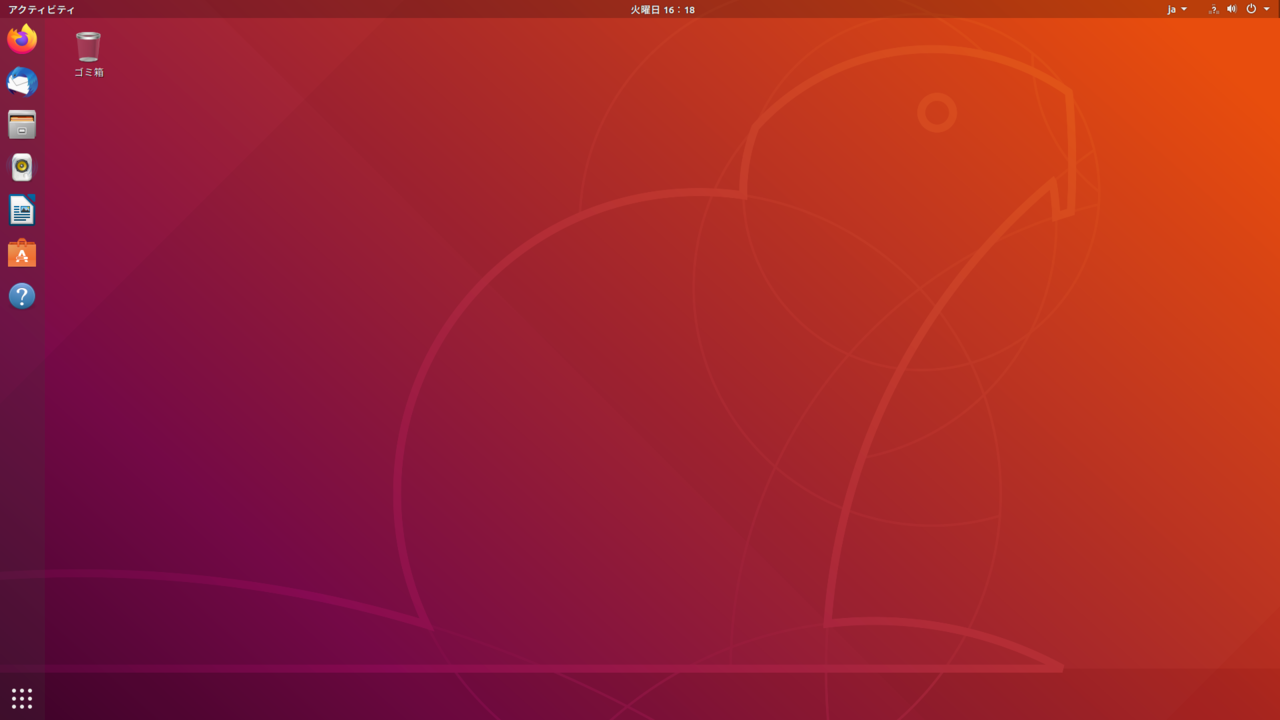Launch Rhythmbox music player
Image resolution: width=1280 pixels, height=720 pixels.
coord(22,167)
